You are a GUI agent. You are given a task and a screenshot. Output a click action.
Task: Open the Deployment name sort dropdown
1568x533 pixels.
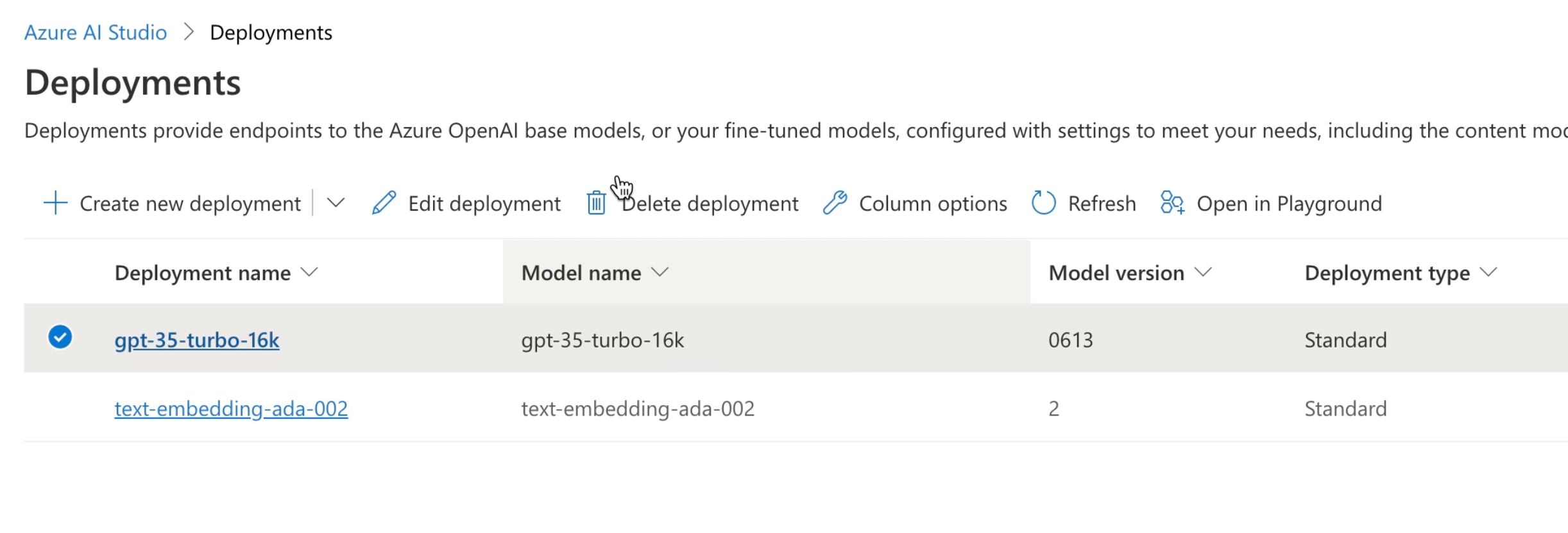310,272
